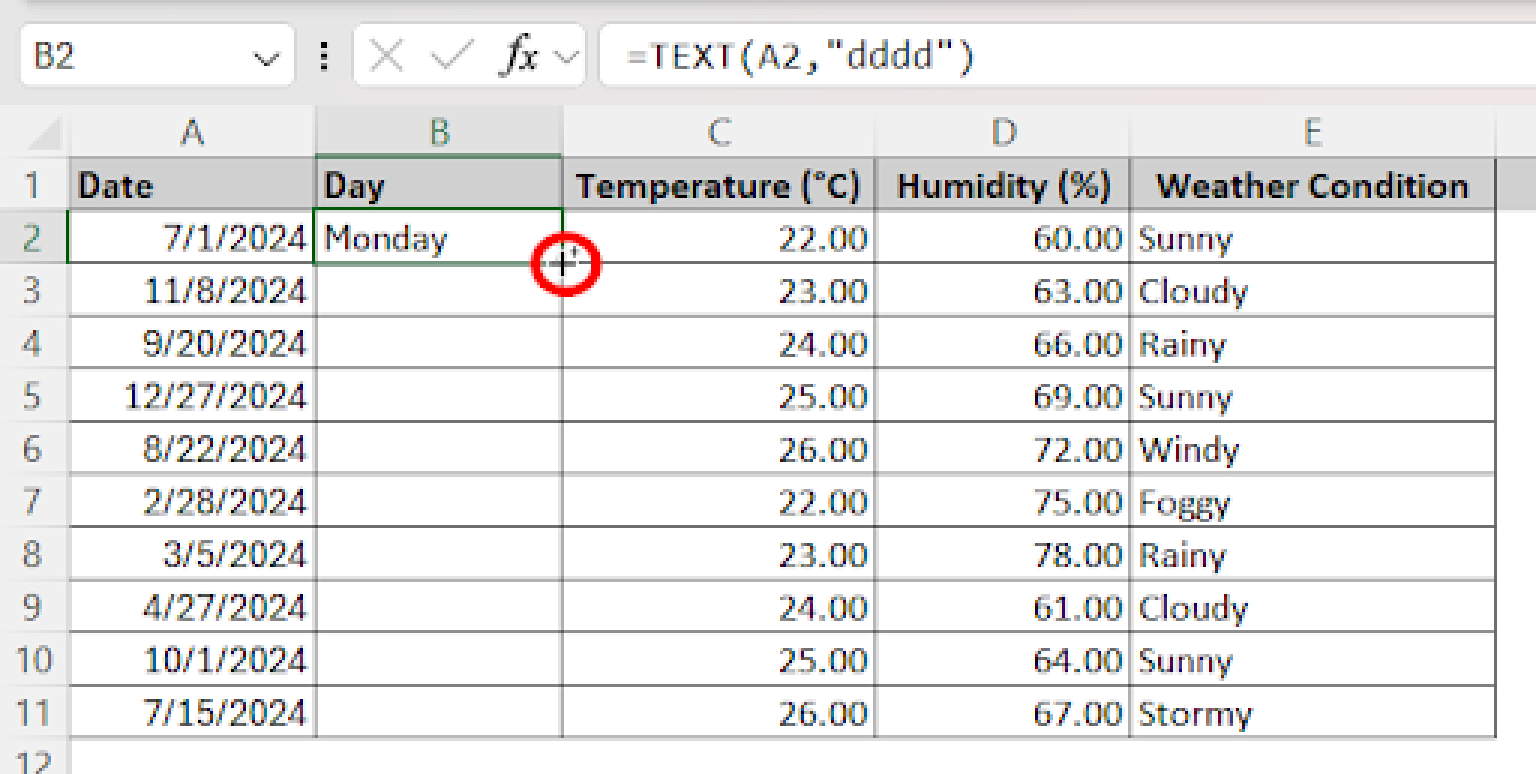Select the cell with value 78.00

coord(1004,555)
